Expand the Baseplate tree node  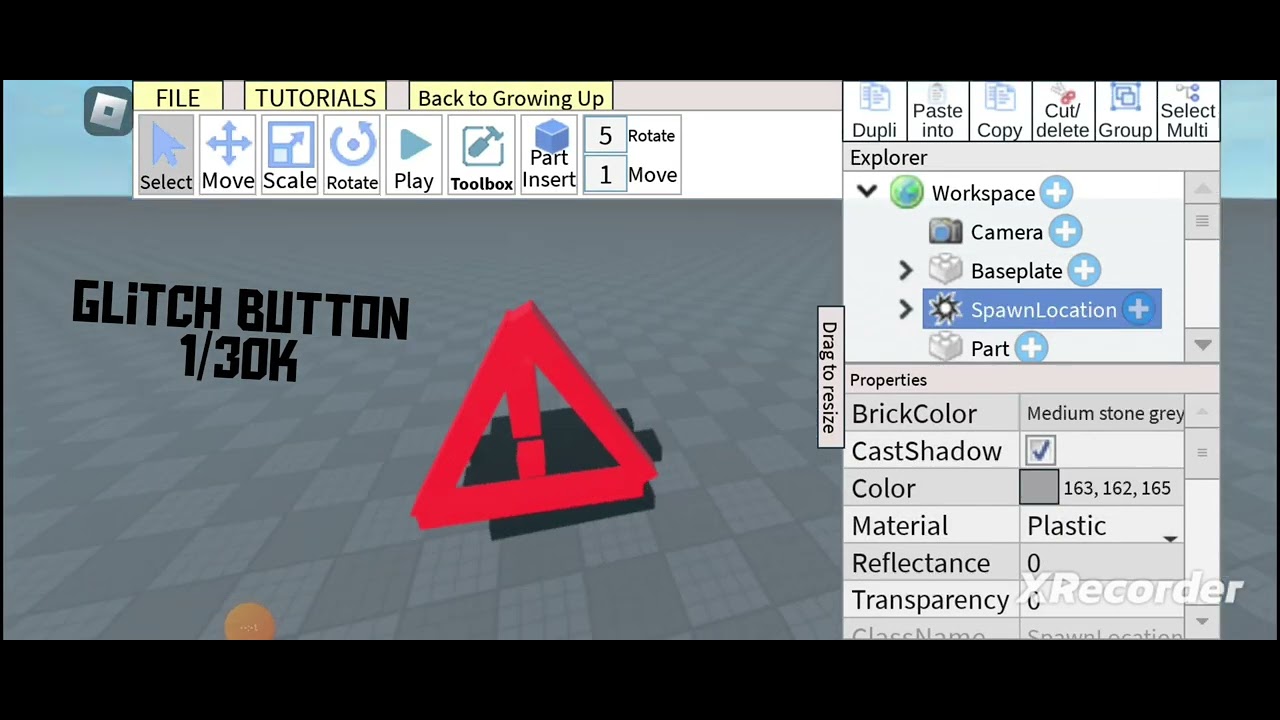(905, 271)
